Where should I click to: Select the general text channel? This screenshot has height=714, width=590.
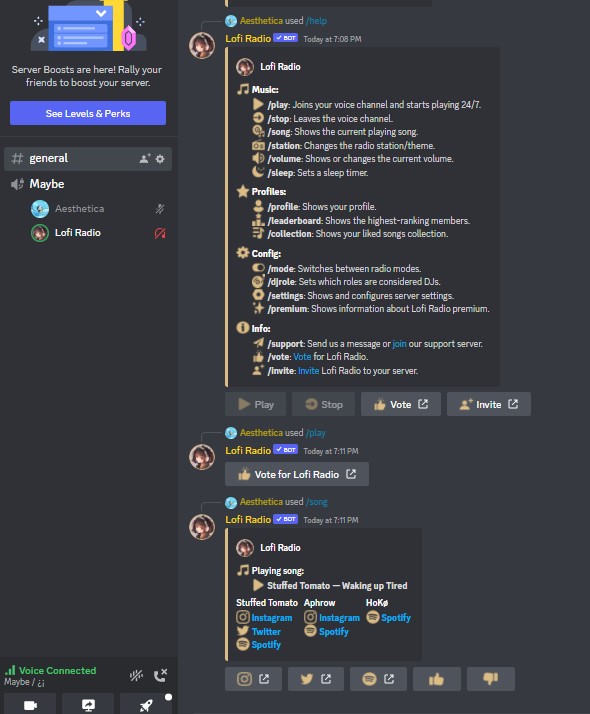coord(88,158)
